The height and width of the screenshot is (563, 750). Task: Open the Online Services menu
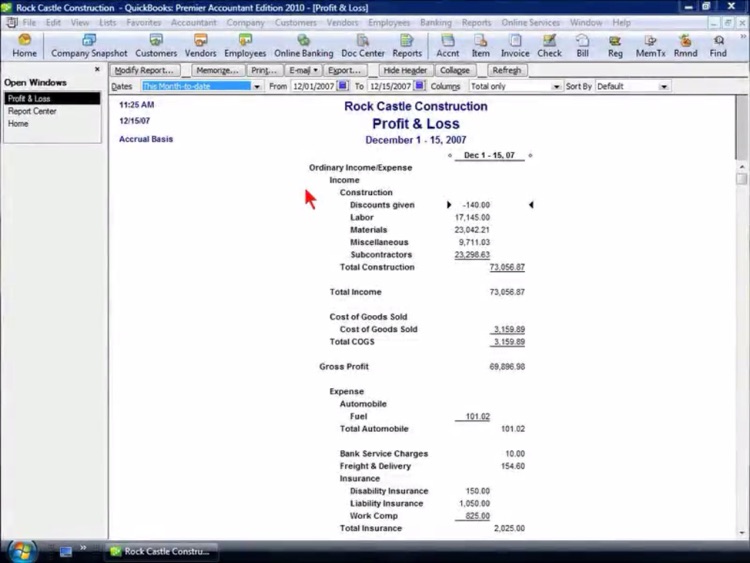(530, 22)
